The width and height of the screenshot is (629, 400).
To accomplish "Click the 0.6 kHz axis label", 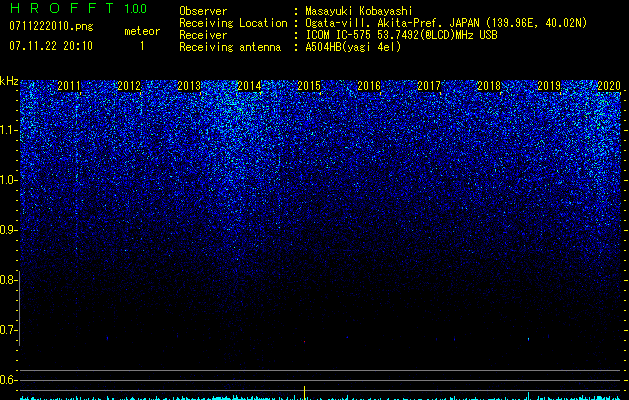I will click(9, 380).
